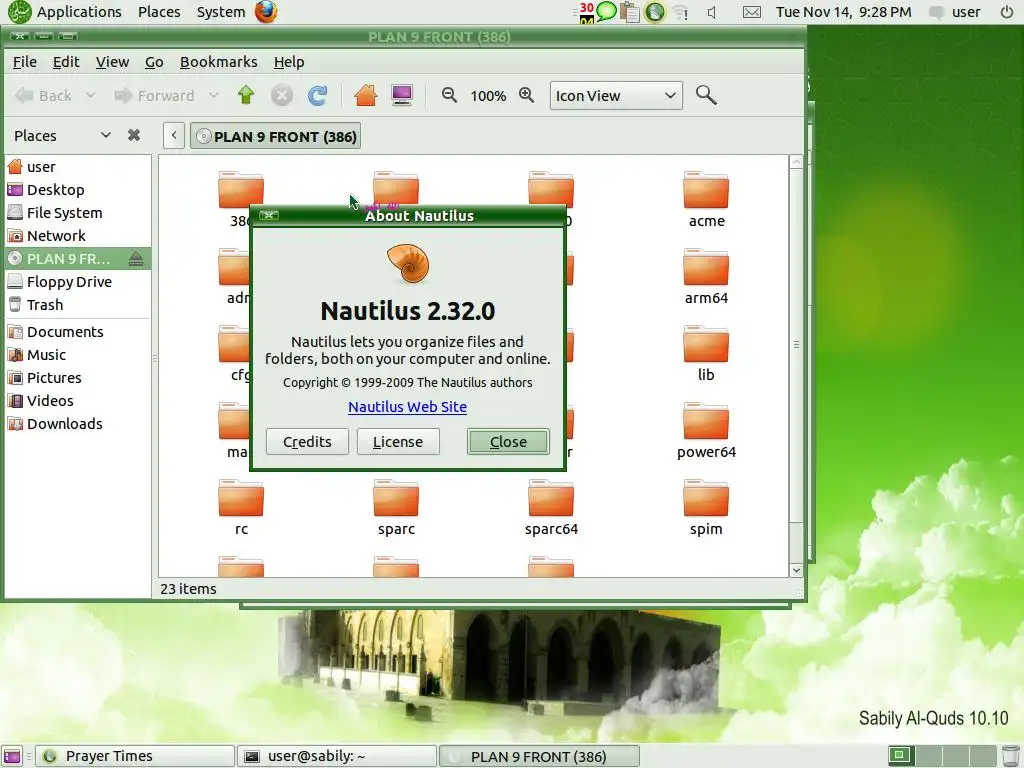The image size is (1024, 768).
Task: Open the Home folder from the toolbar
Action: click(366, 95)
